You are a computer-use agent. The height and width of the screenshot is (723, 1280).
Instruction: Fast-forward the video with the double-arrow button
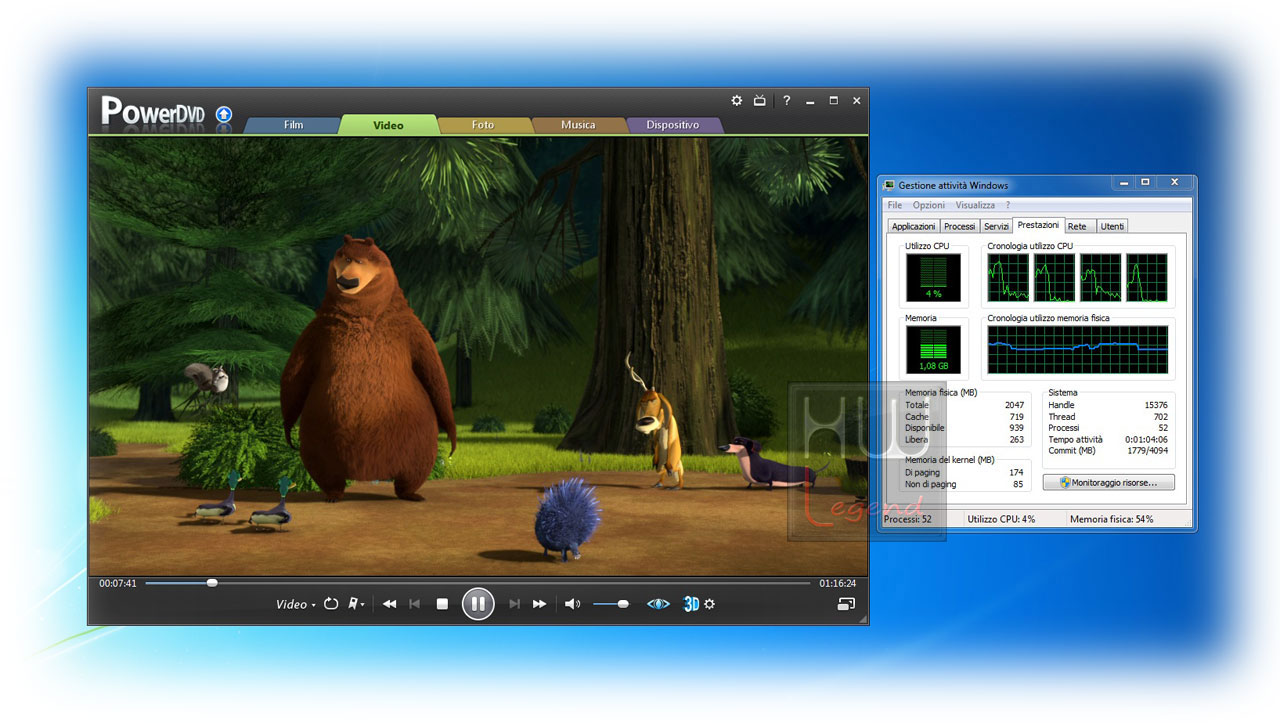point(539,604)
